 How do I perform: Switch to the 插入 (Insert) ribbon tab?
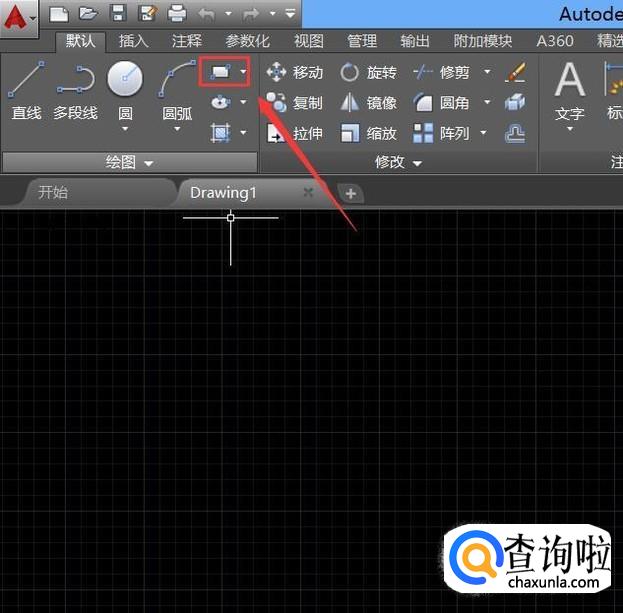[134, 41]
